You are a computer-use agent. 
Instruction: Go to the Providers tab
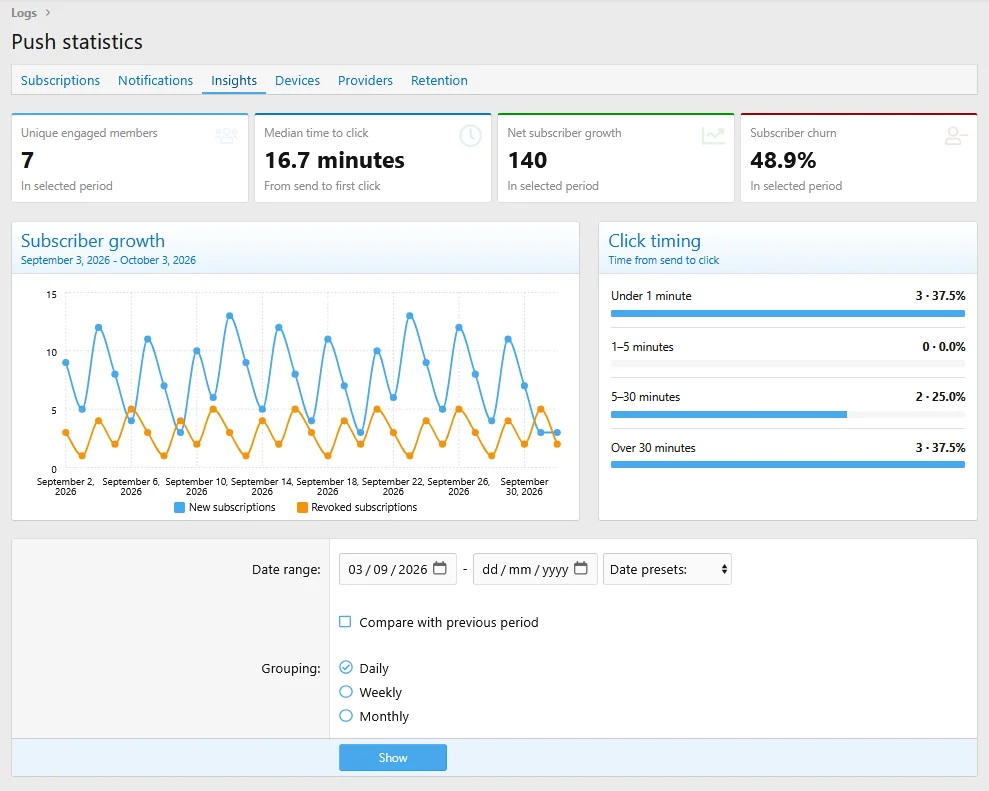[365, 81]
